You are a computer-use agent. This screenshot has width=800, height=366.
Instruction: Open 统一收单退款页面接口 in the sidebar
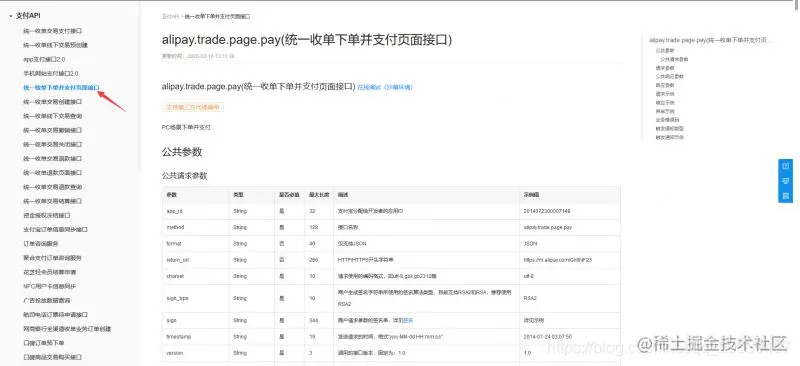[x=53, y=173]
